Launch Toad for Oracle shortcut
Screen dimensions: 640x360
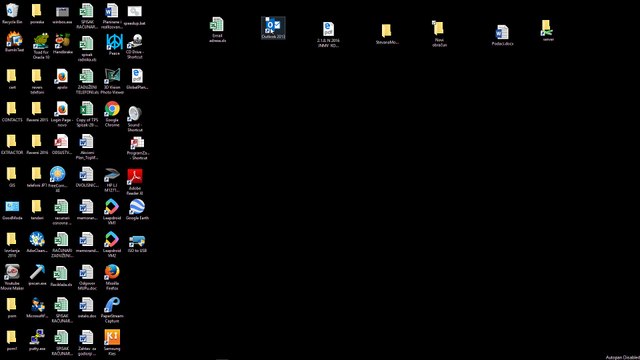[41, 46]
